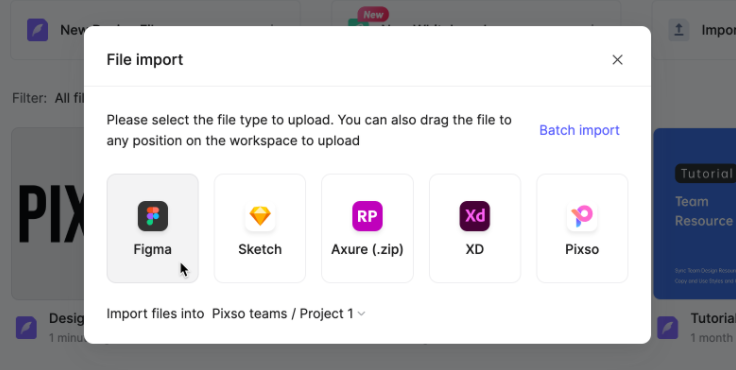Click the Filter: All files label
The image size is (736, 370).
(x=48, y=98)
